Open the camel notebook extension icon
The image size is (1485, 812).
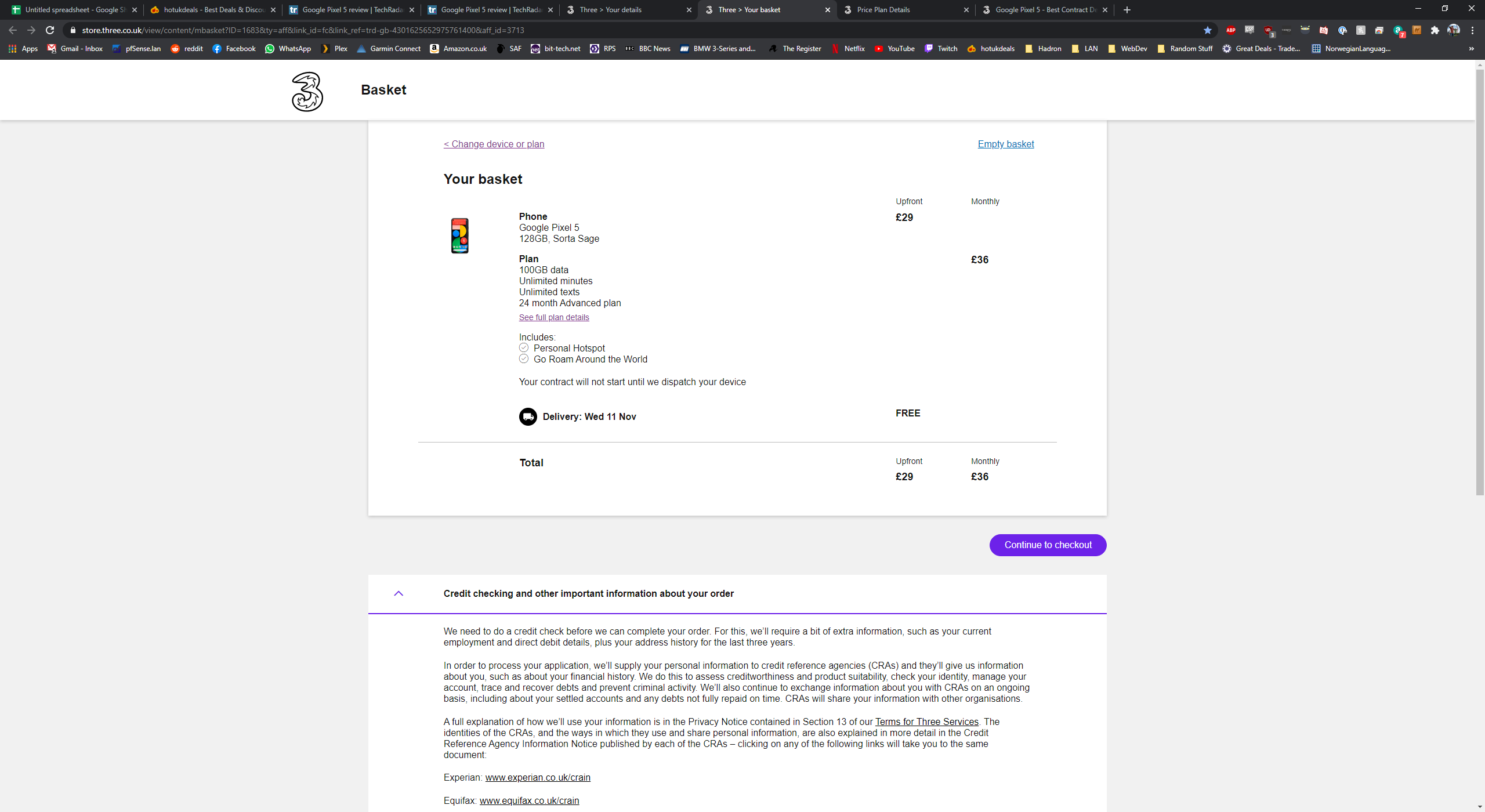(x=1417, y=30)
